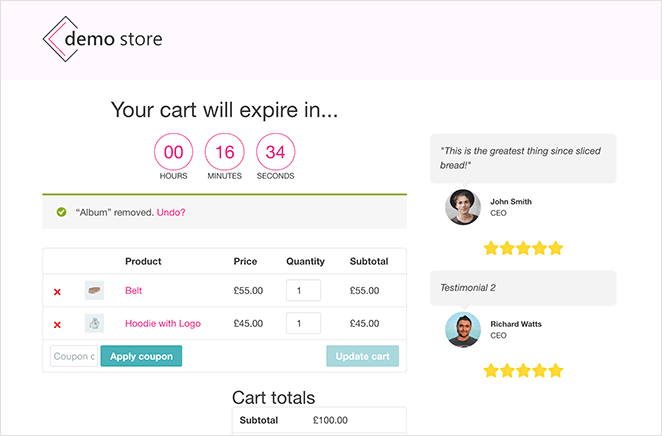
Task: Open the Belt product link
Action: [x=135, y=291]
